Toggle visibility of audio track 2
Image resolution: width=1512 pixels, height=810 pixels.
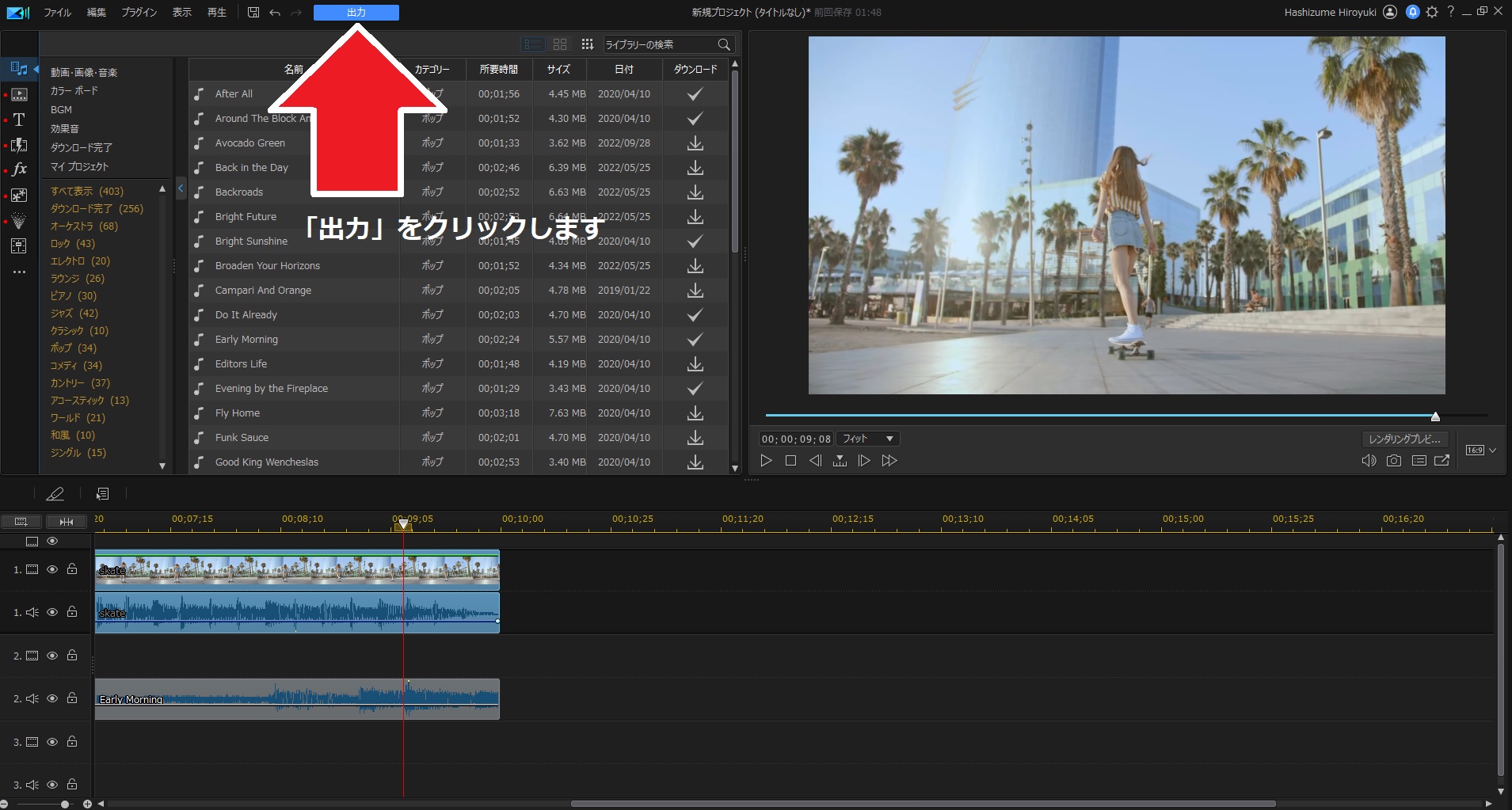(x=52, y=698)
